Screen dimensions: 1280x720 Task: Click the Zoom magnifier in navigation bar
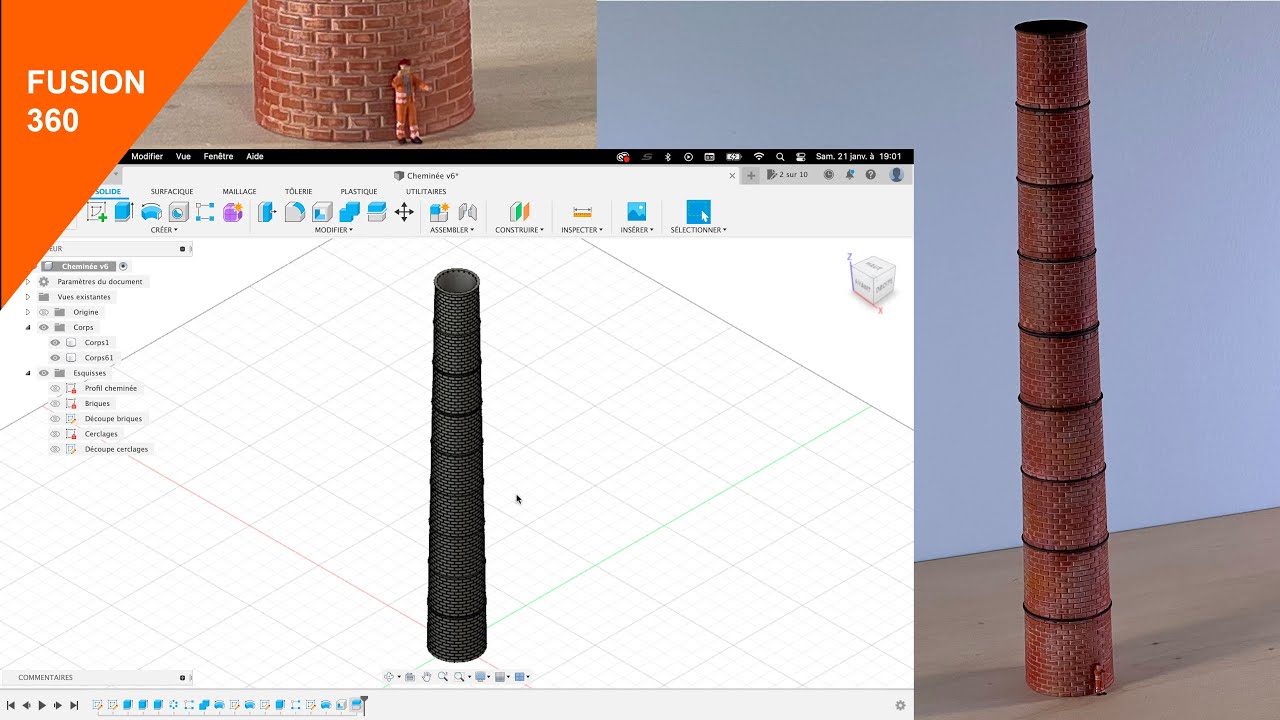[x=443, y=677]
